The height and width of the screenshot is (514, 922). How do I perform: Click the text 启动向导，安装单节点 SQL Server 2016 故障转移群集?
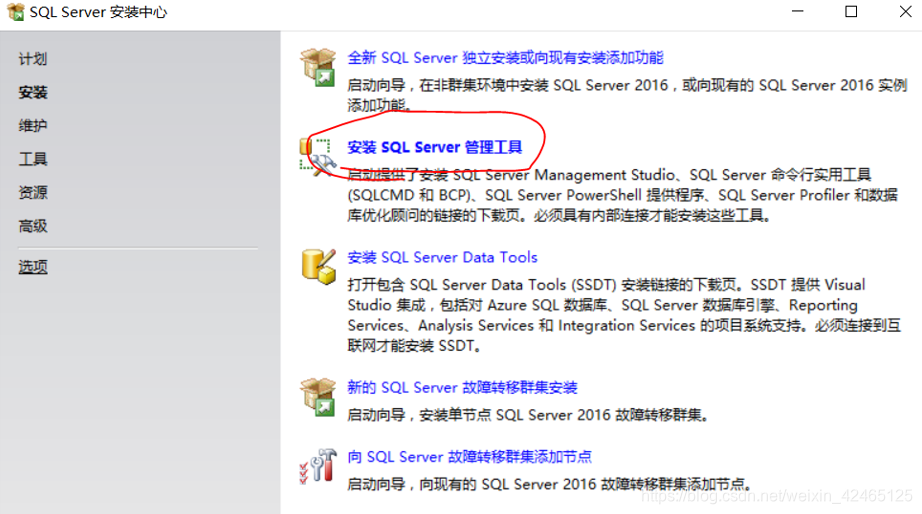tap(527, 415)
